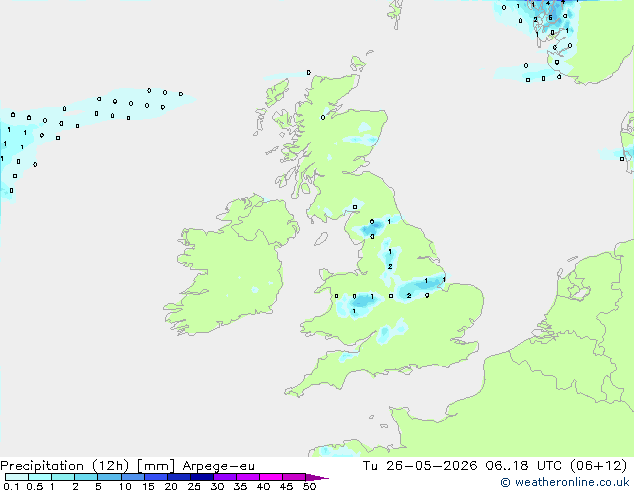Pick legend swatch between 10 and 15

(x=133, y=477)
